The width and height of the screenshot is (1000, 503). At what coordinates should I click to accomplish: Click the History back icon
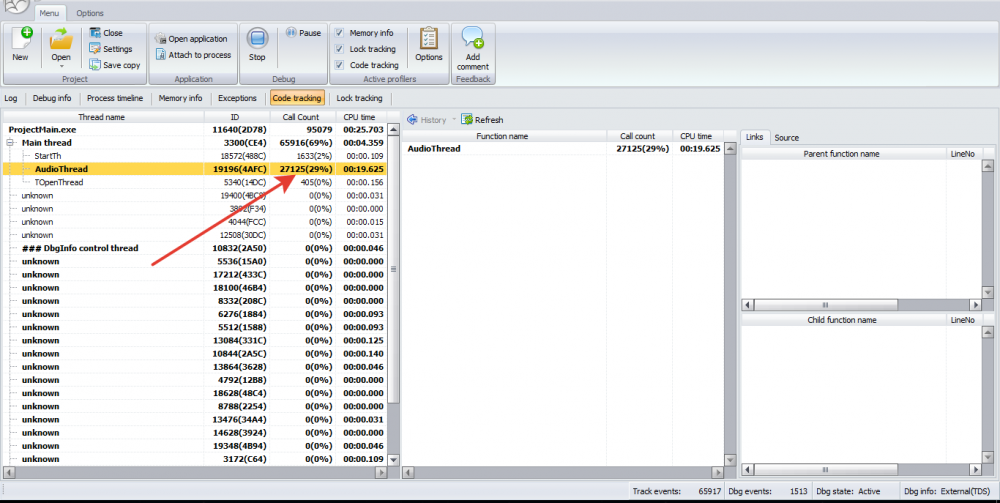coord(412,120)
